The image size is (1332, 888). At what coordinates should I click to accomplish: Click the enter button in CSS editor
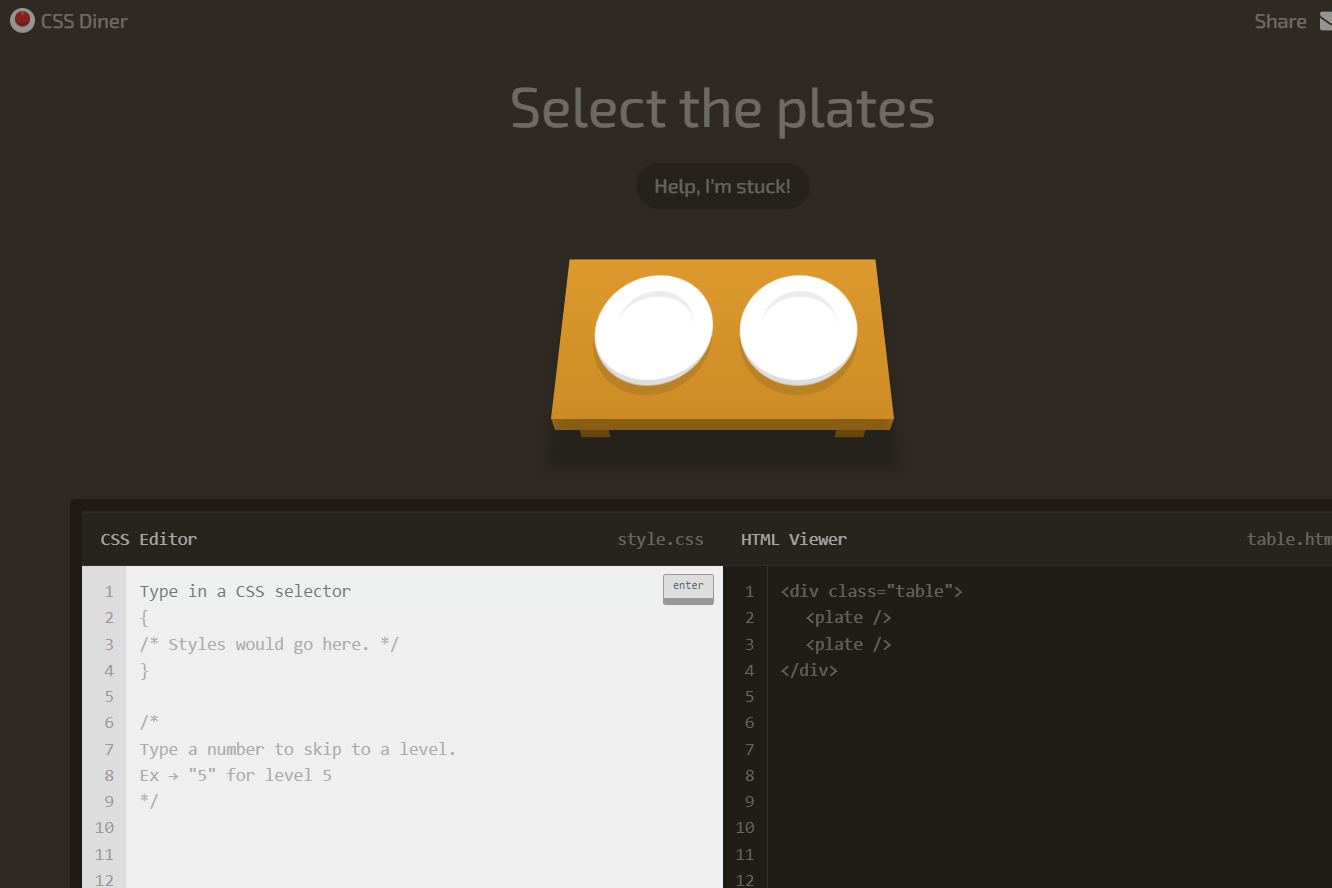[x=688, y=588]
